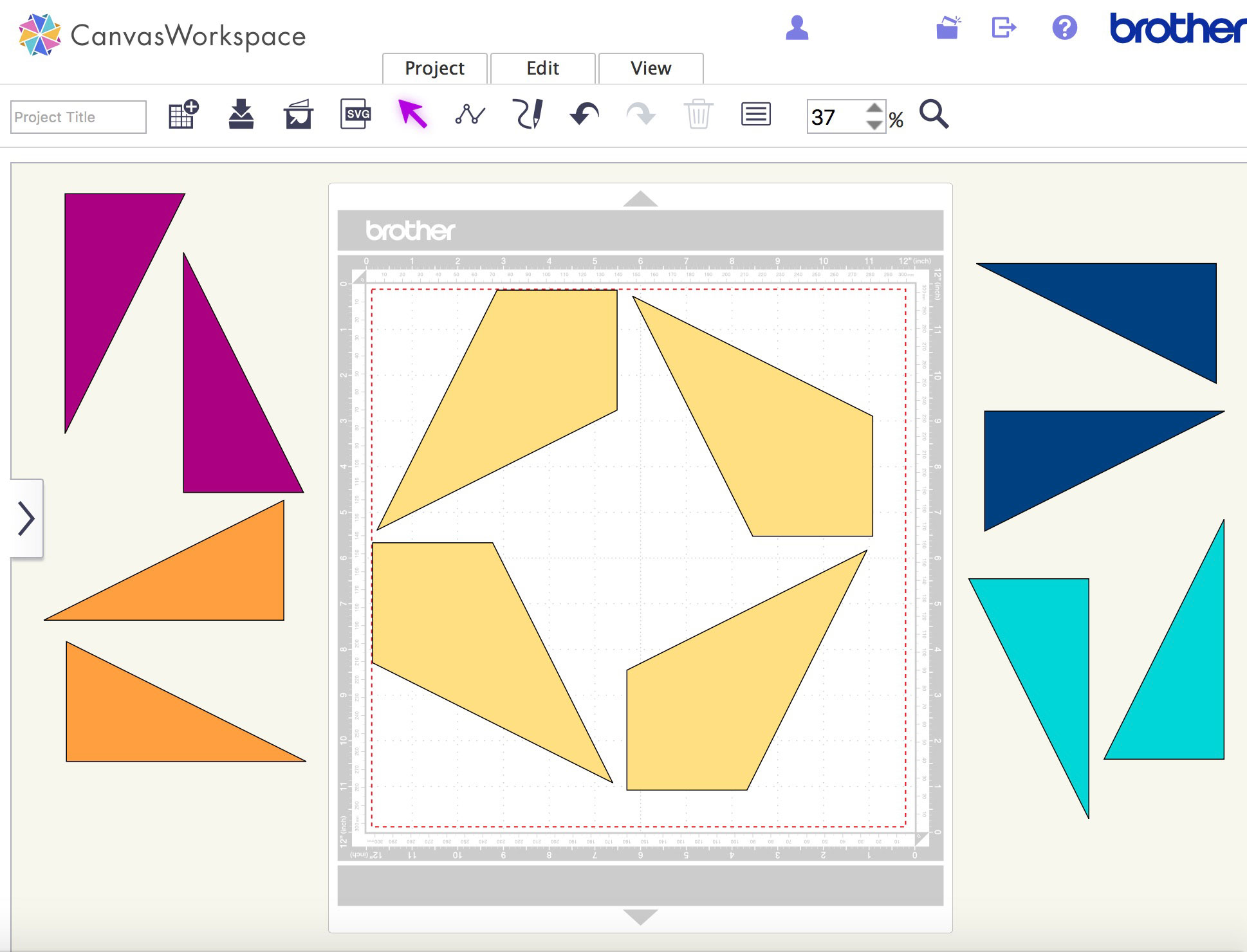Image resolution: width=1247 pixels, height=952 pixels.
Task: Click the download project icon
Action: pyautogui.click(x=241, y=114)
